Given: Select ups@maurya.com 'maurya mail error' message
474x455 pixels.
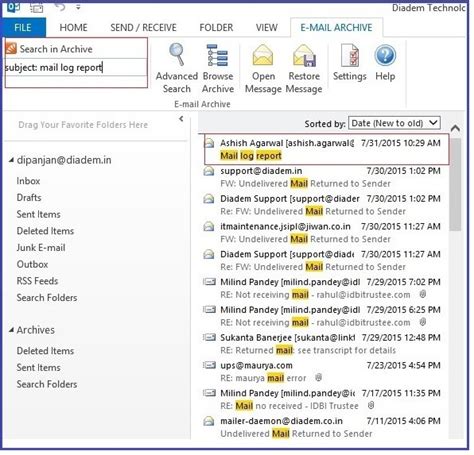Looking at the screenshot, I should 323,372.
